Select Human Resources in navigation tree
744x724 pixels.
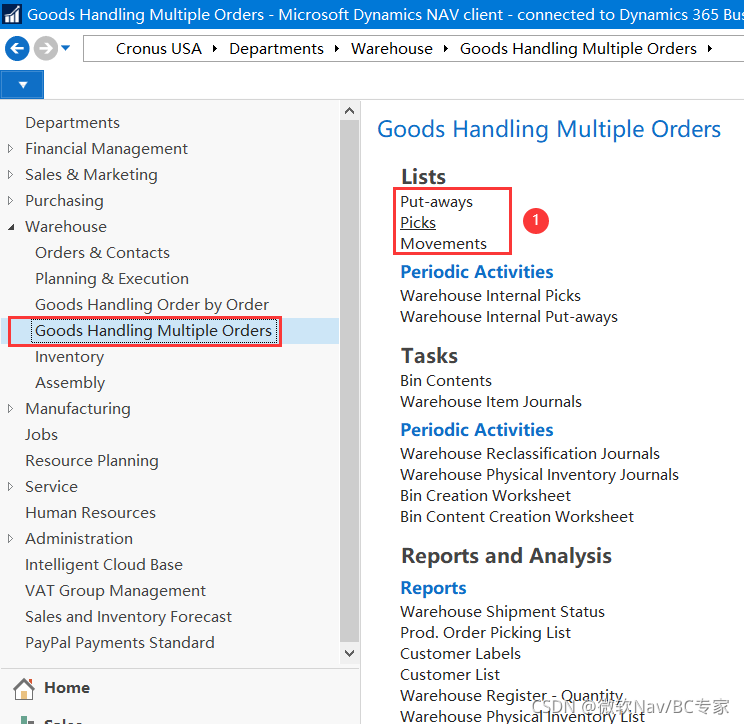point(90,513)
